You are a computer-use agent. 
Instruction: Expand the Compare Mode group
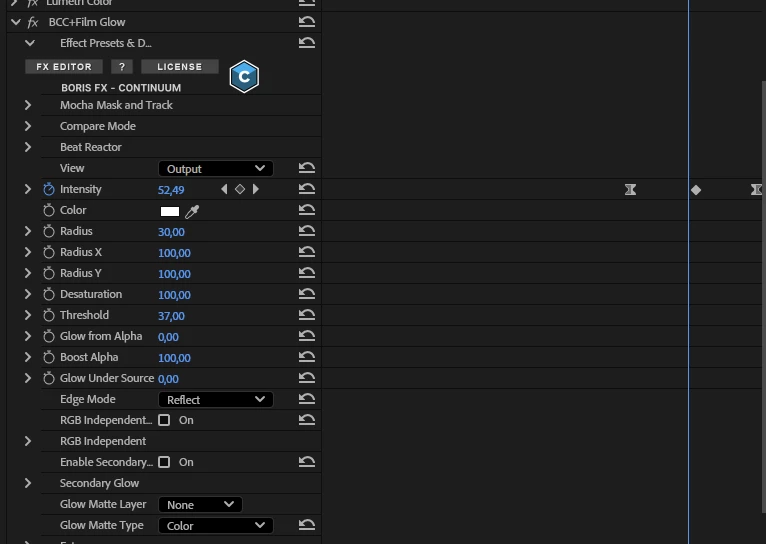28,126
